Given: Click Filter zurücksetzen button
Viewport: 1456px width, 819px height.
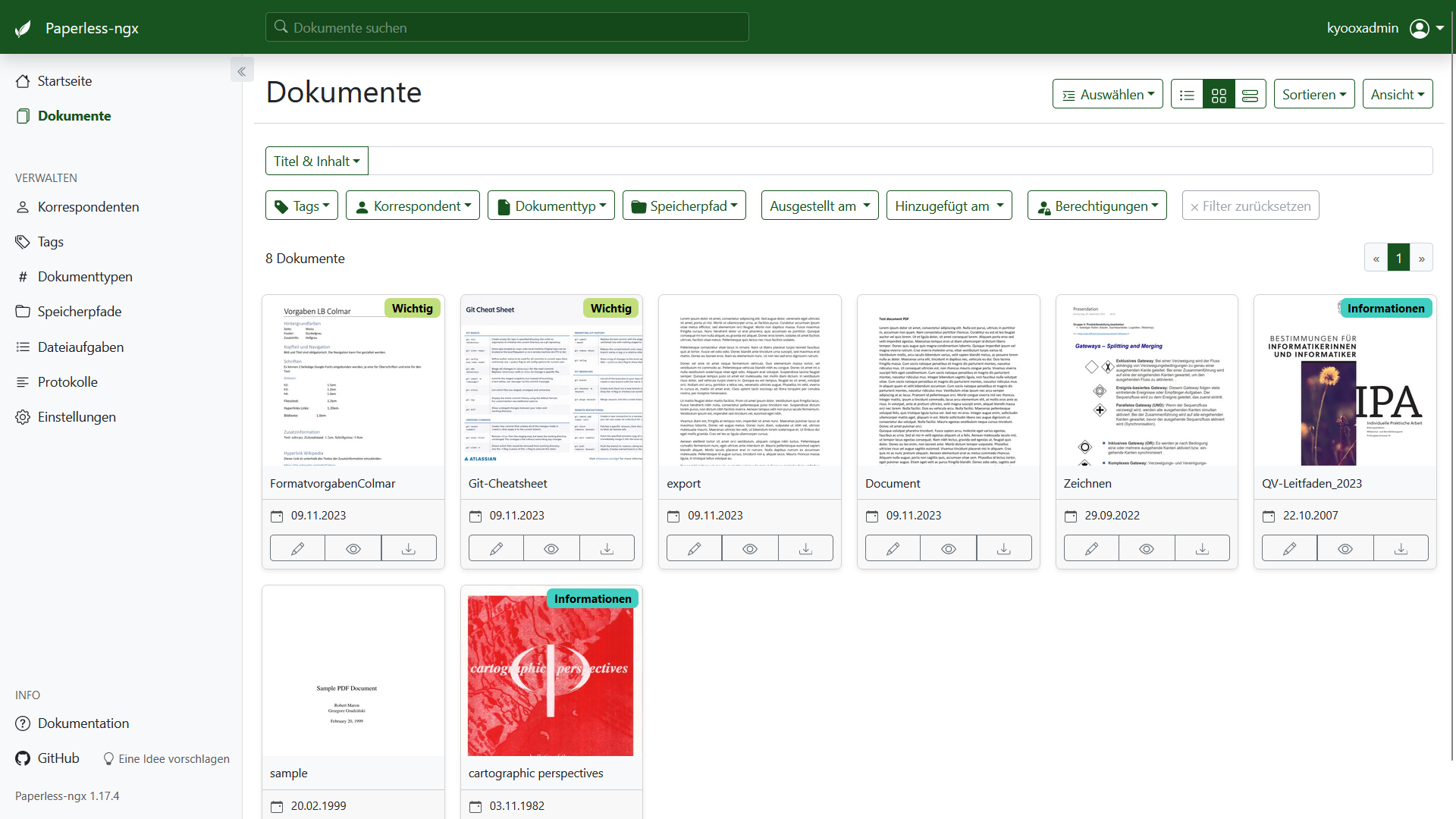Looking at the screenshot, I should [1250, 206].
